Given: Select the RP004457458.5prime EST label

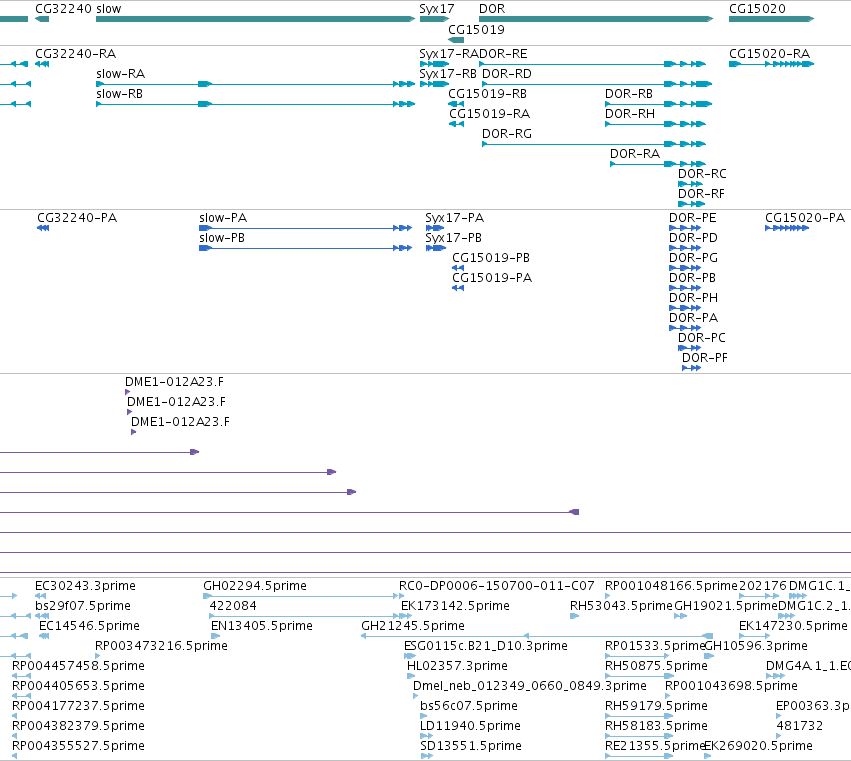Looking at the screenshot, I should coord(79,666).
